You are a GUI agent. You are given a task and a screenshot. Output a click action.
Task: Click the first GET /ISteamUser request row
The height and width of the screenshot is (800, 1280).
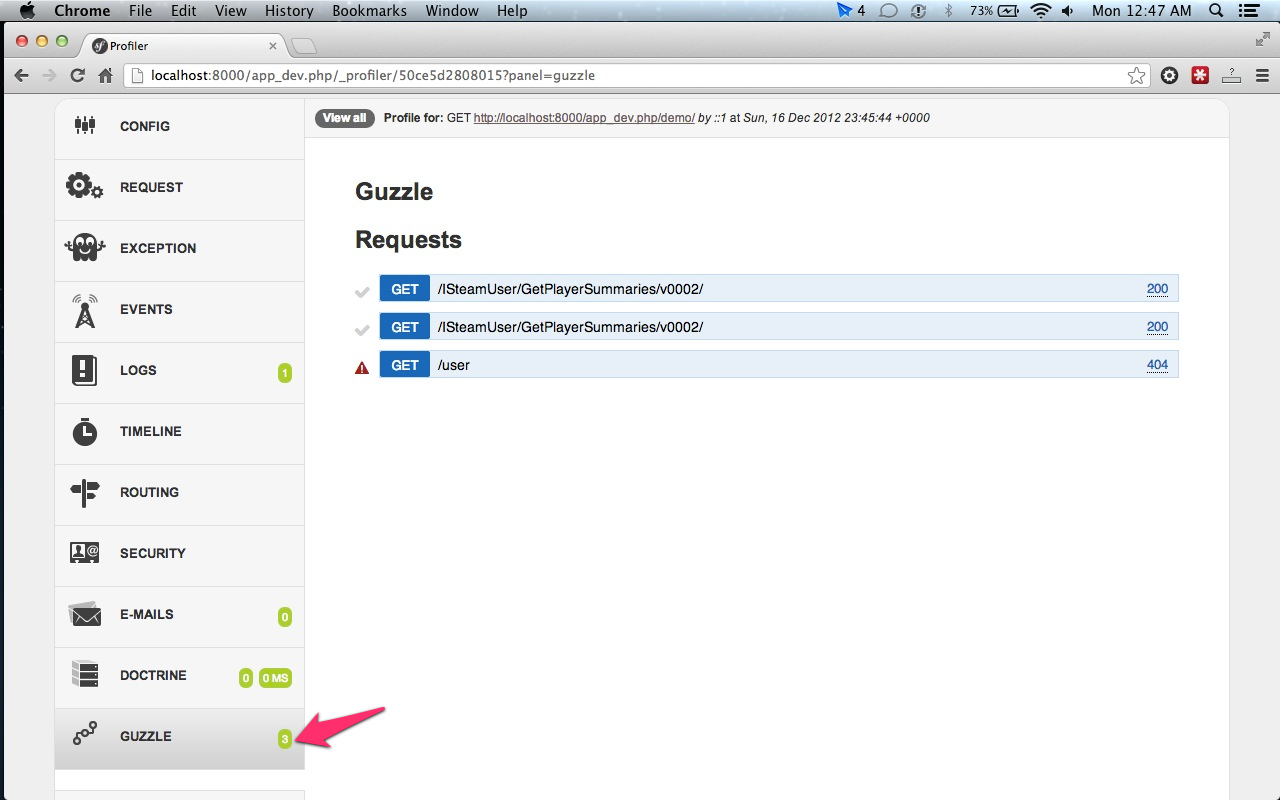[779, 289]
